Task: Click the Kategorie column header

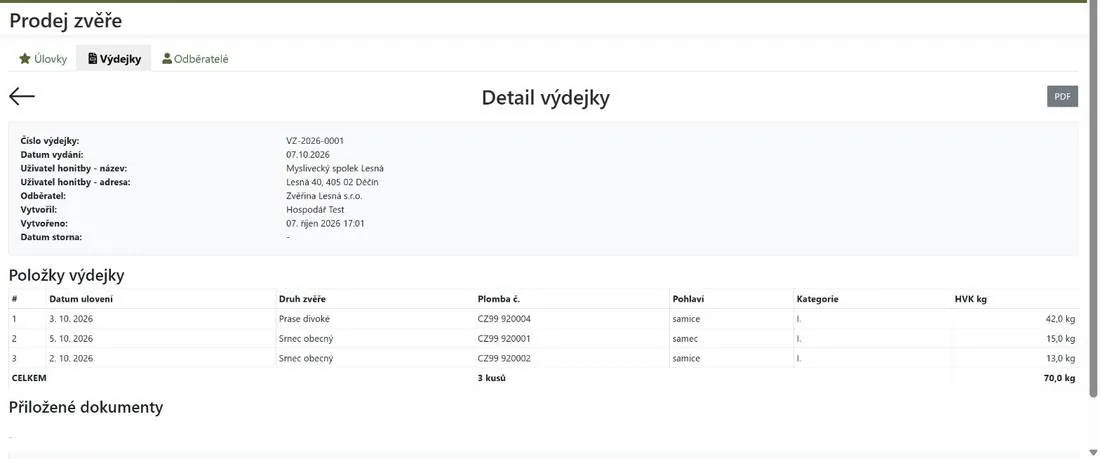Action: point(817,299)
